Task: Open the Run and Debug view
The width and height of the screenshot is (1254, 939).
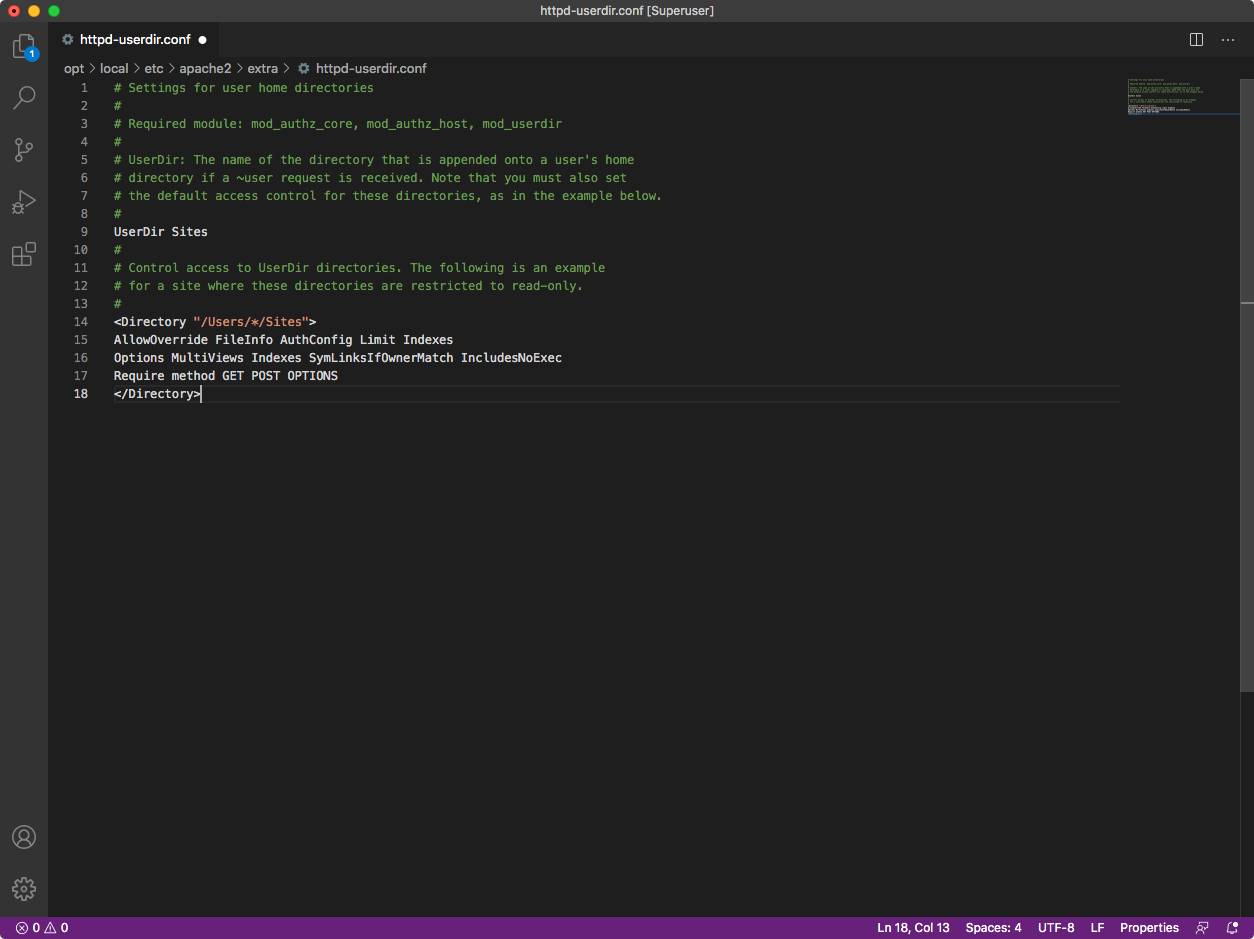Action: (x=23, y=203)
